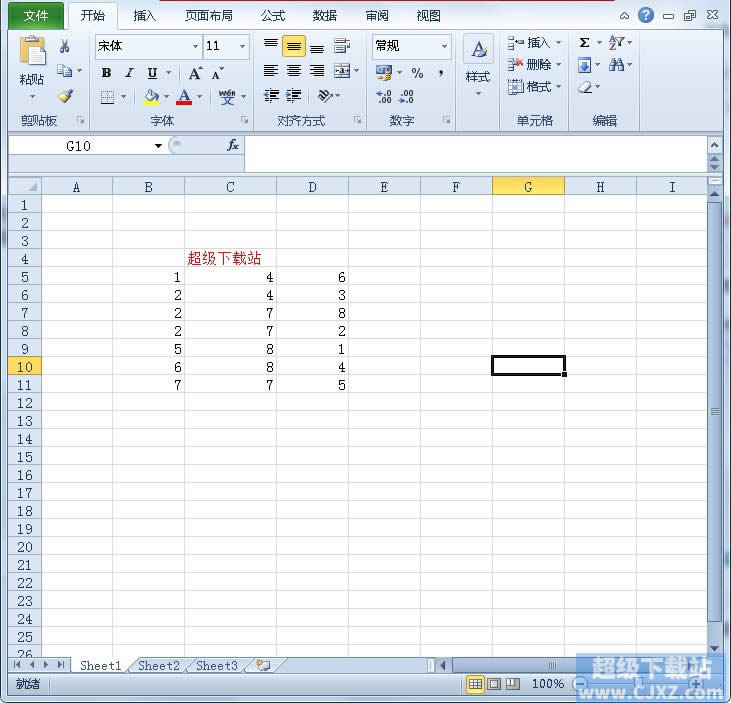Increase decimal places

(384, 96)
